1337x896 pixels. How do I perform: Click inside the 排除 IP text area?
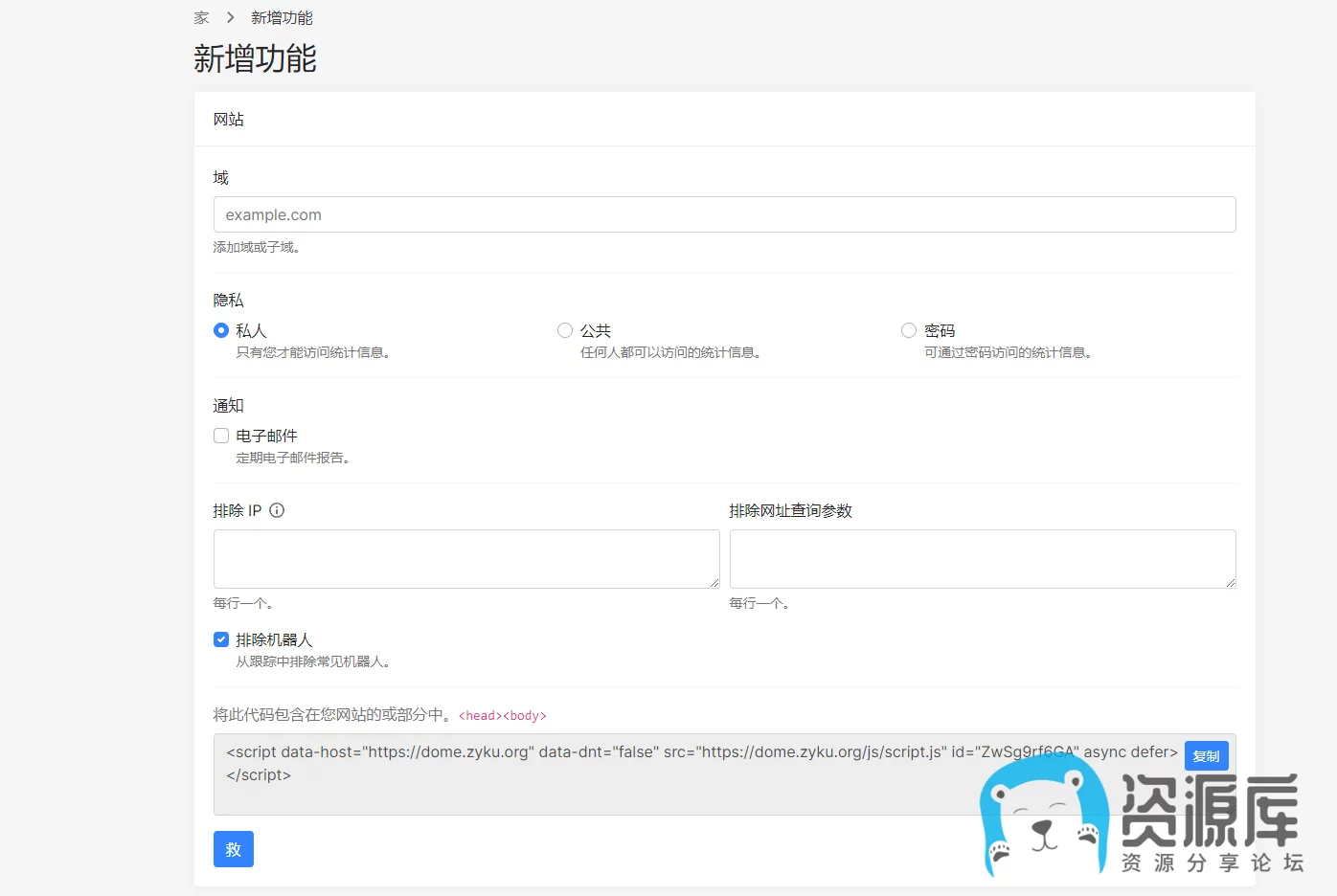(465, 558)
